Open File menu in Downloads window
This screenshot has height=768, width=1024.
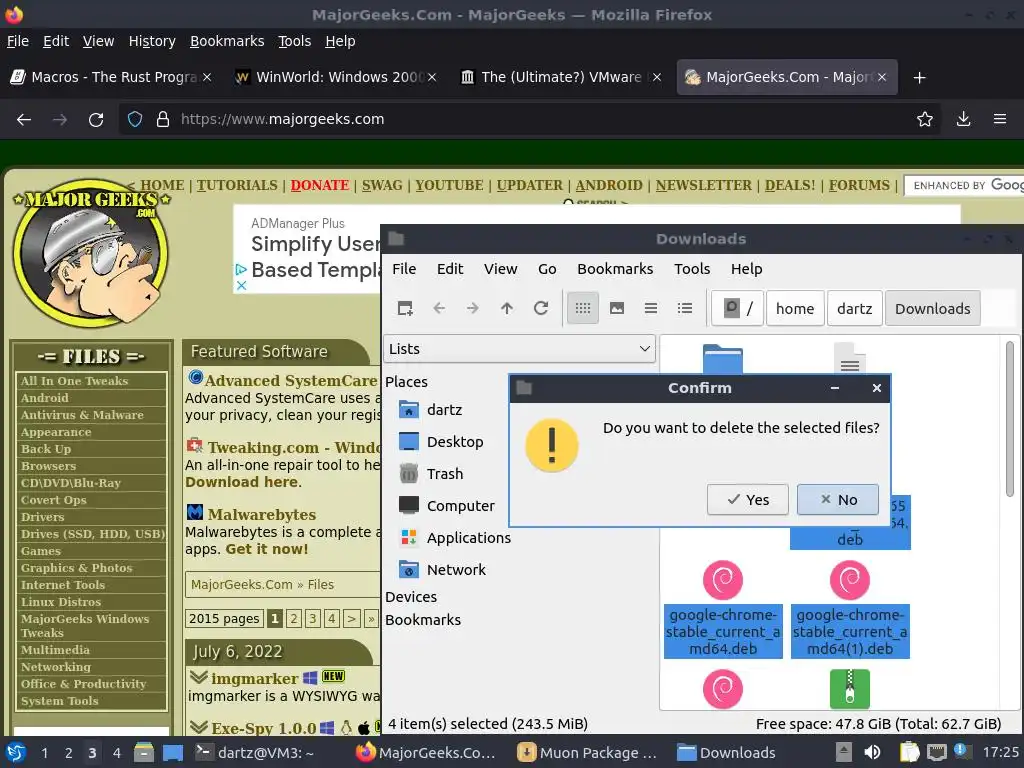404,269
